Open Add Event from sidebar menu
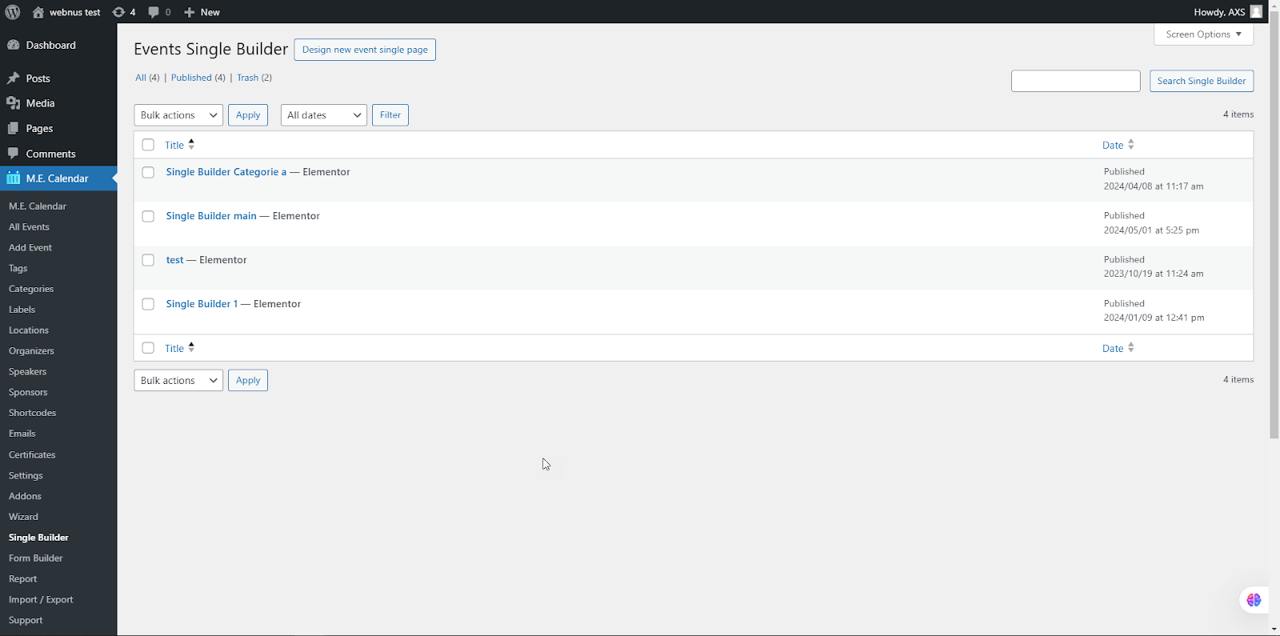This screenshot has width=1280, height=636. click(30, 247)
